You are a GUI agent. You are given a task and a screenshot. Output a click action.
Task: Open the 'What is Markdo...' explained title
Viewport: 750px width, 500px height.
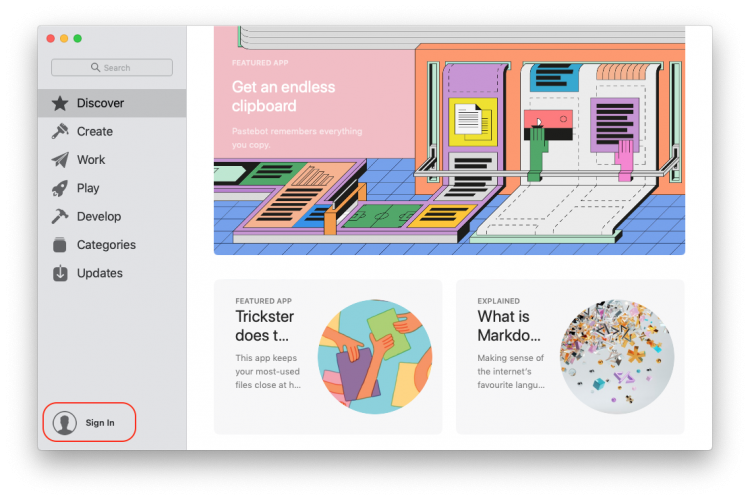(x=509, y=326)
